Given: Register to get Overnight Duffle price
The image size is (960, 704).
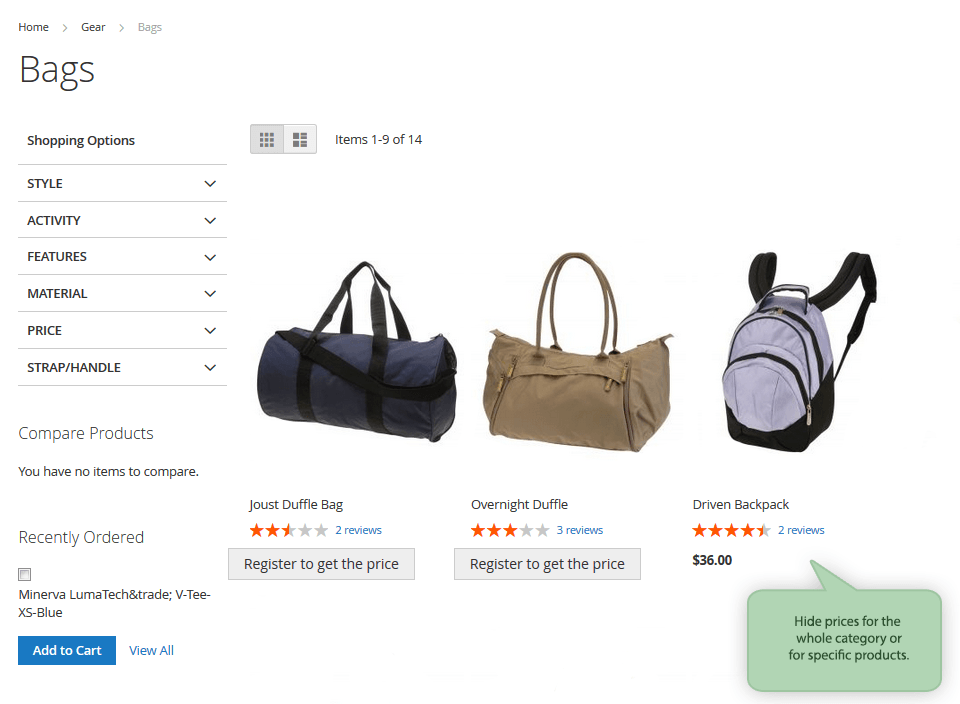Looking at the screenshot, I should click(x=547, y=564).
